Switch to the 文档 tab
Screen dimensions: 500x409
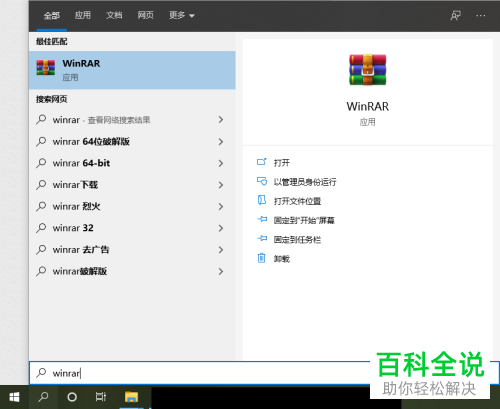click(x=114, y=15)
